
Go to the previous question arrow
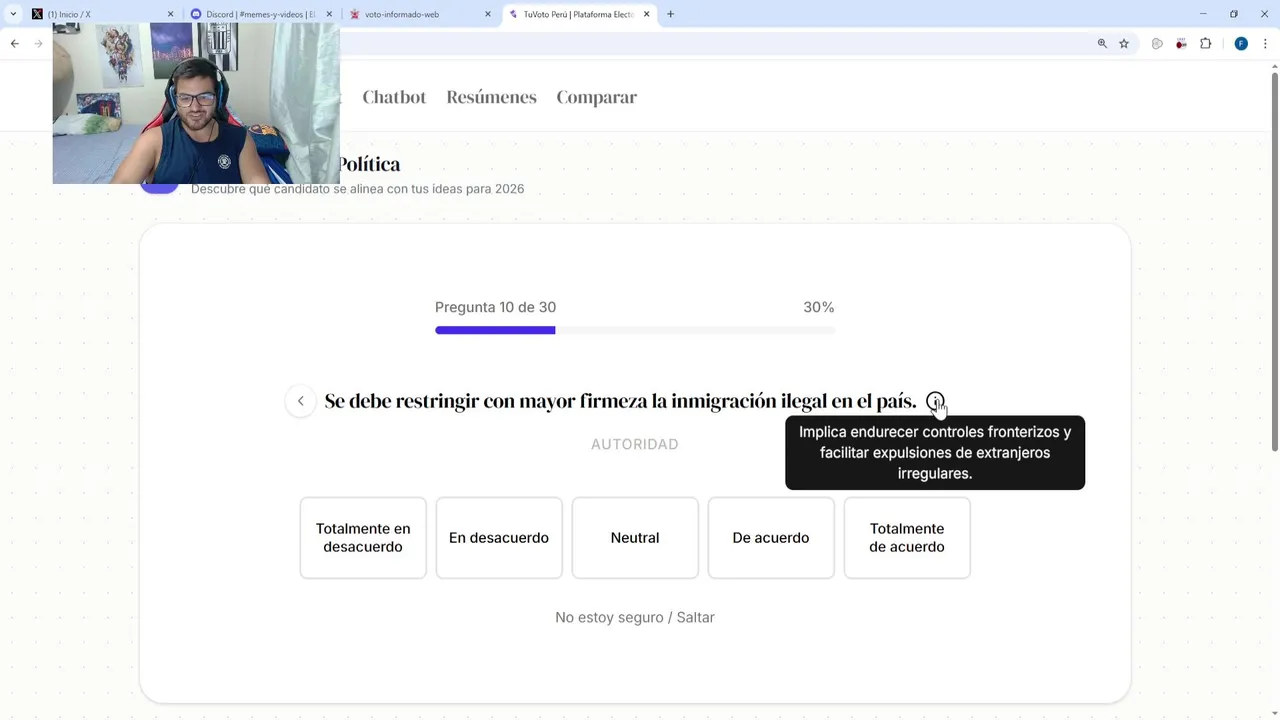[300, 401]
